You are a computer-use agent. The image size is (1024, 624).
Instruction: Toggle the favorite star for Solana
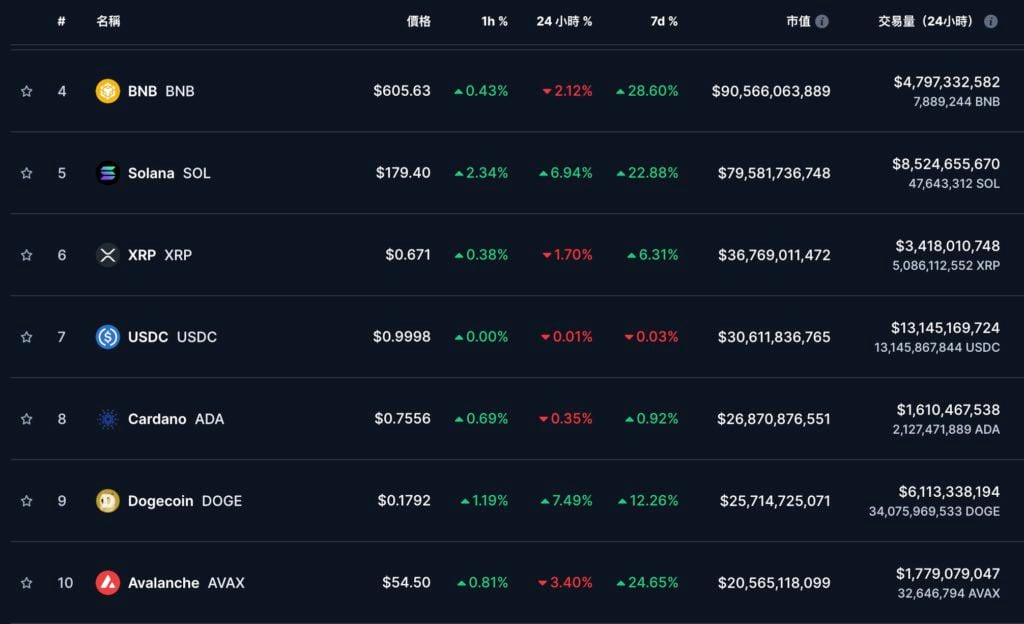27,173
